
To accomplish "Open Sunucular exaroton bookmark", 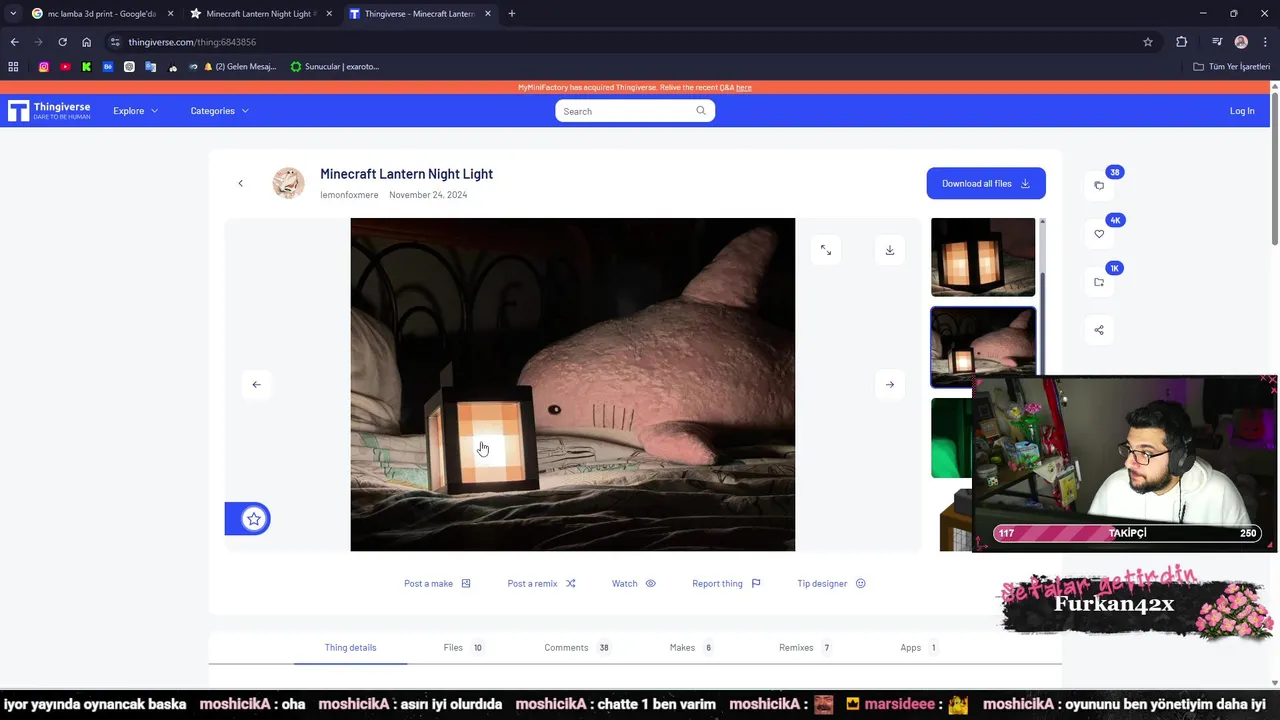I will (x=335, y=67).
